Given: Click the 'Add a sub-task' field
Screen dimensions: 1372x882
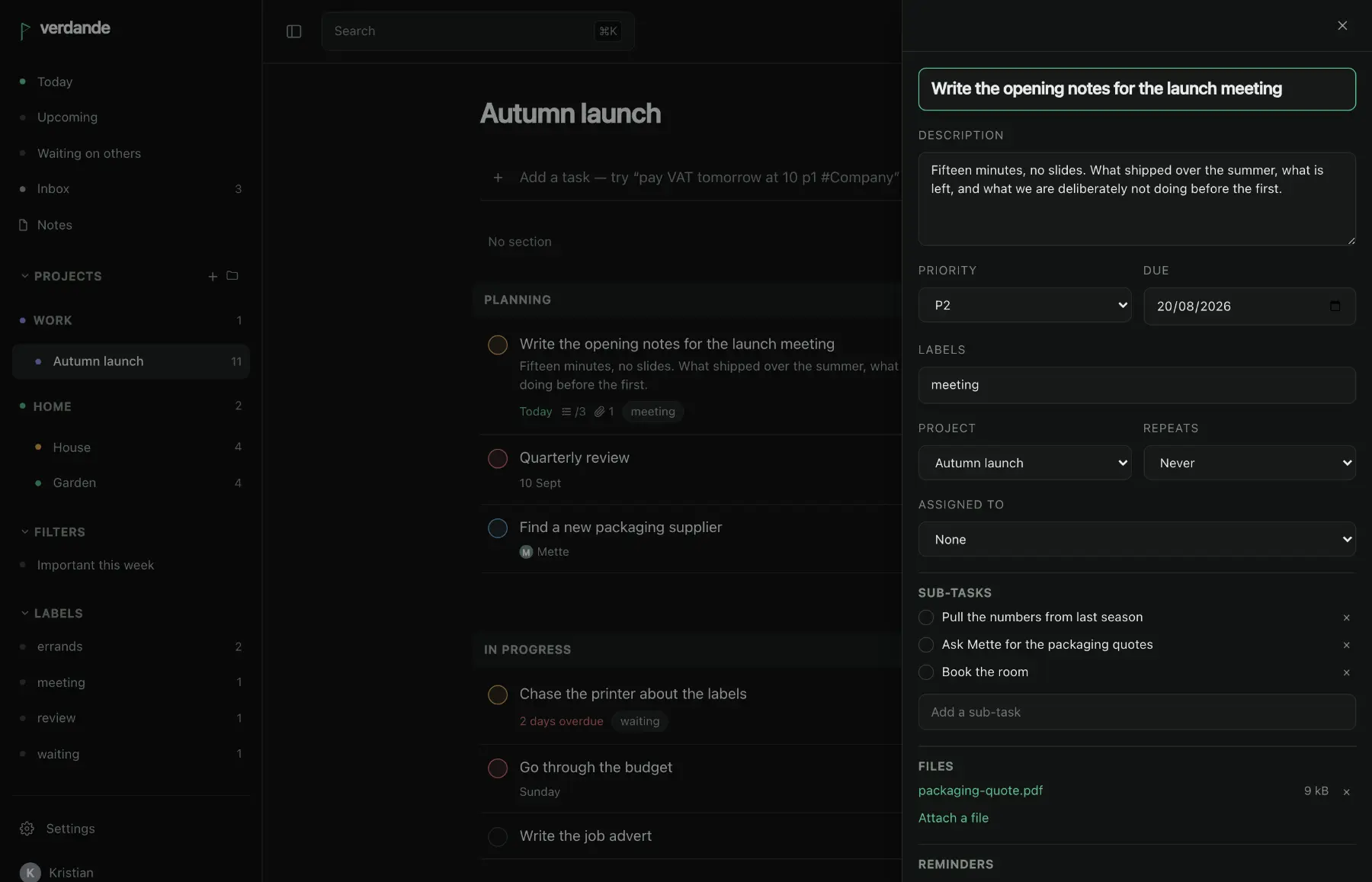Looking at the screenshot, I should click(x=1136, y=712).
